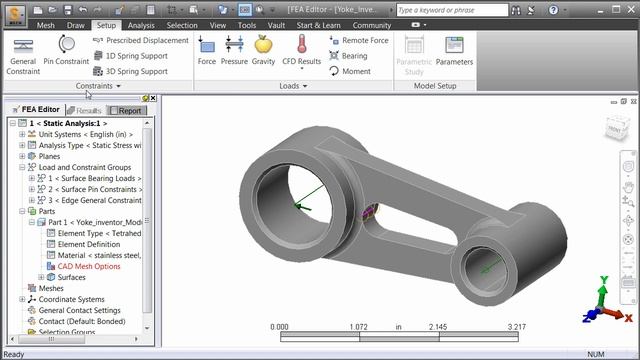640x360 pixels.
Task: Click Undo arrow in quick access toolbar
Action: pyautogui.click(x=83, y=10)
